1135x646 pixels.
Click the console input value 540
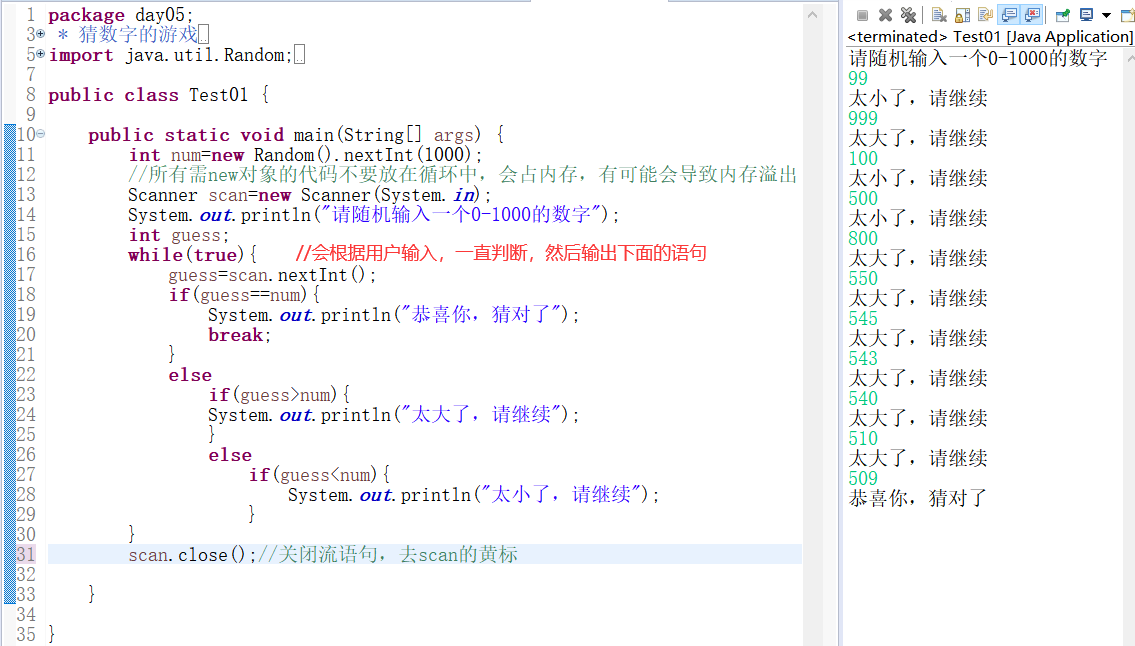point(863,398)
